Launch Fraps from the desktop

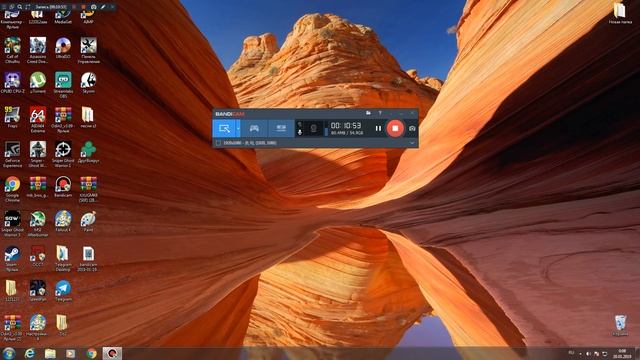(12, 117)
